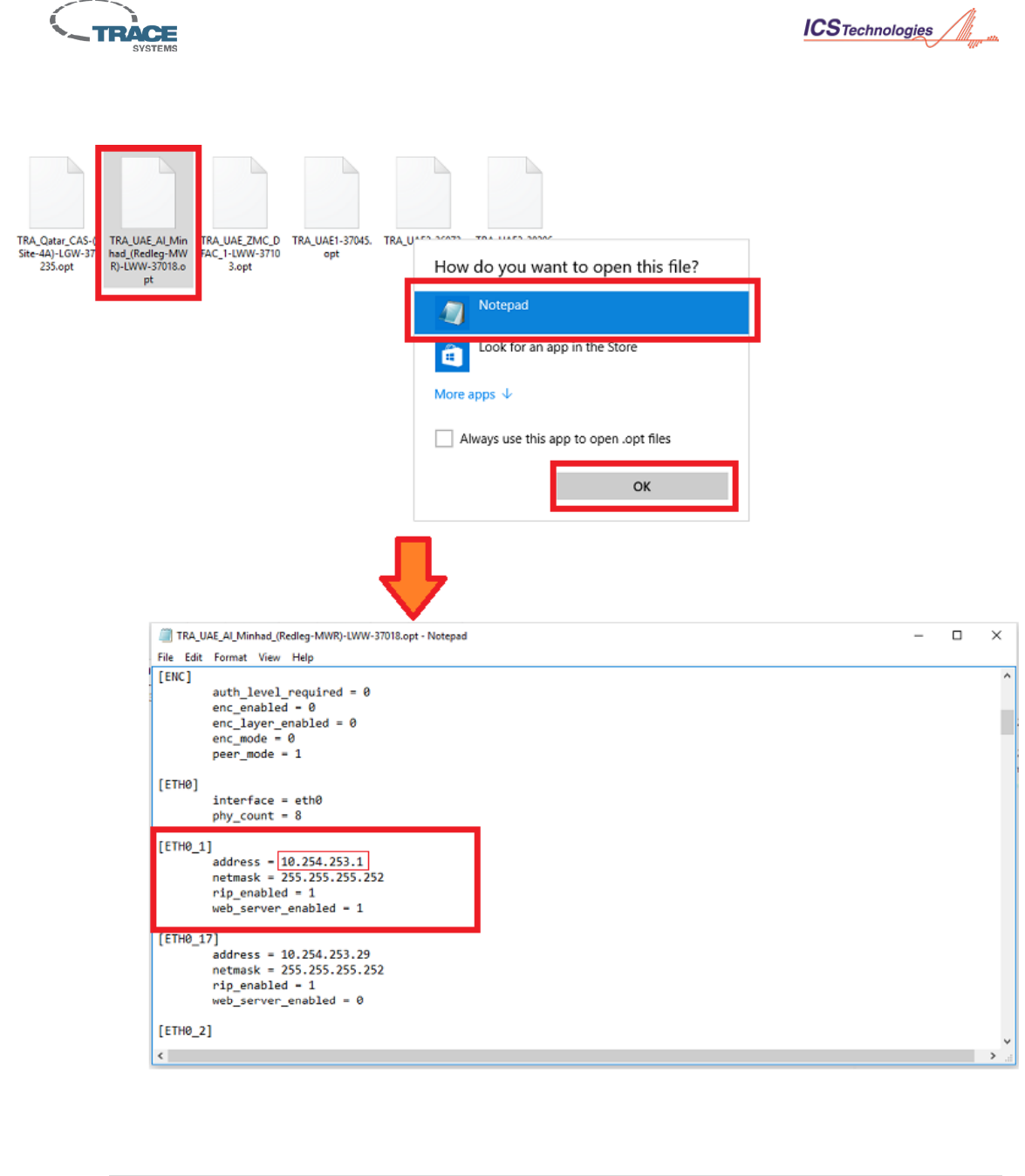
Task: Click the Store app icon
Action: click(452, 355)
